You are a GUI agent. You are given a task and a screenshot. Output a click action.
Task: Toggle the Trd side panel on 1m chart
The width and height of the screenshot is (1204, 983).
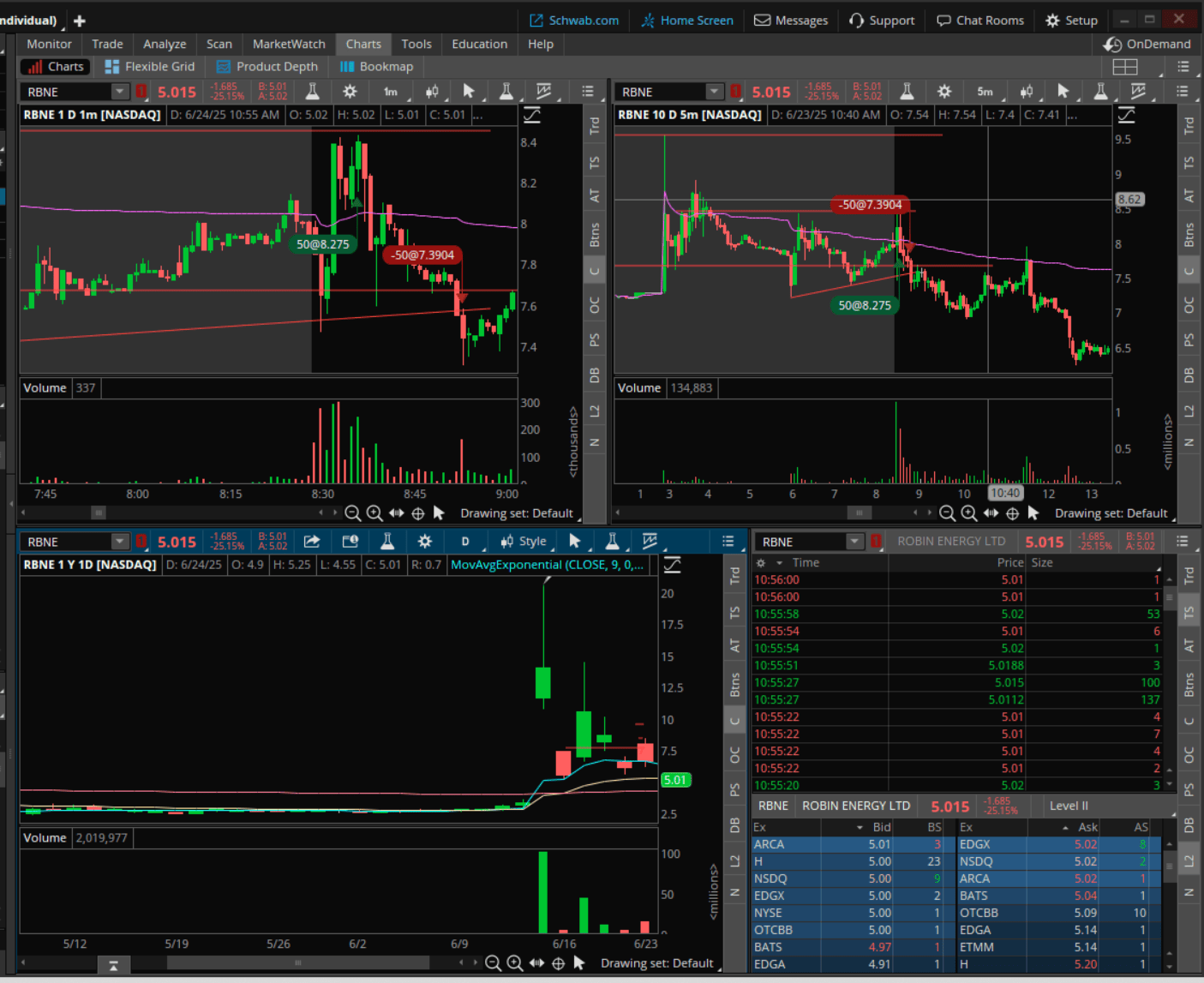[x=594, y=126]
